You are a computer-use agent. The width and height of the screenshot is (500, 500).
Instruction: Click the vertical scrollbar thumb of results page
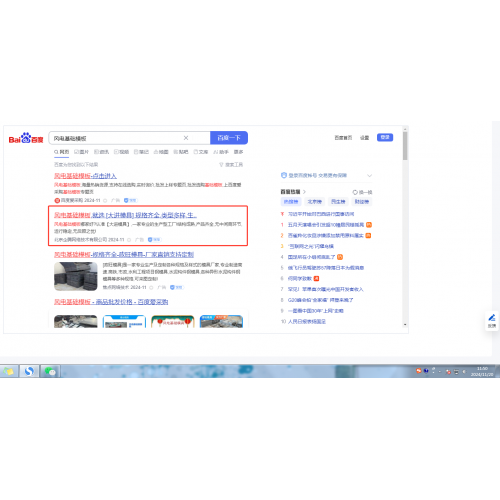point(405,146)
